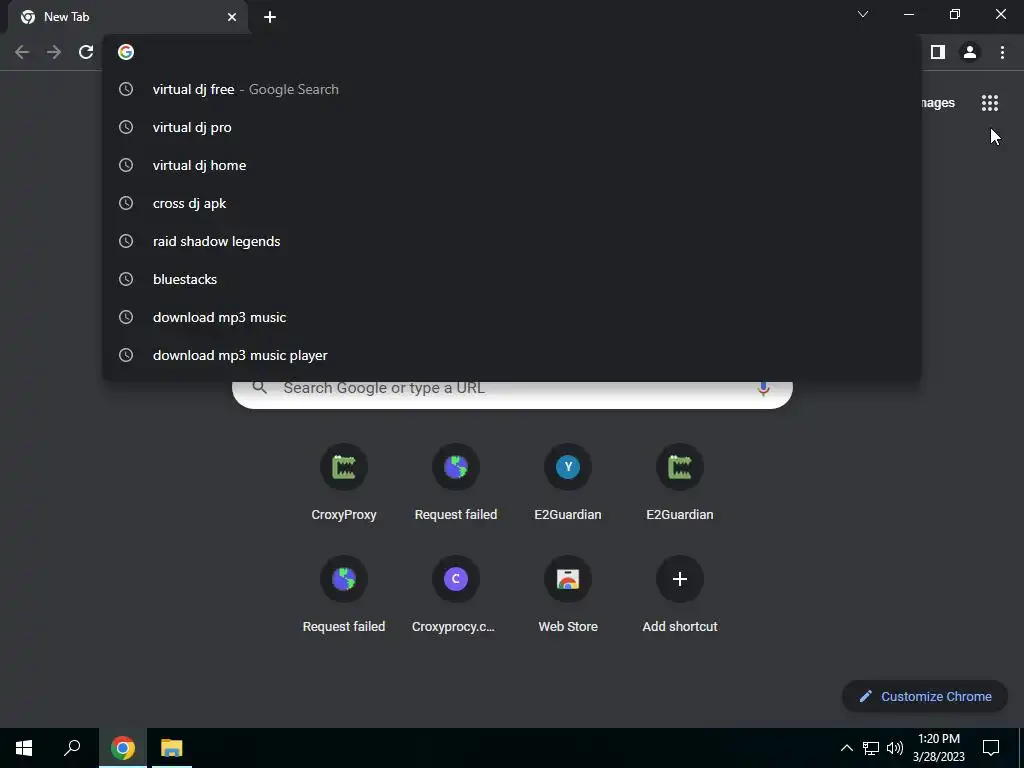Open the tab search chevron
The height and width of the screenshot is (768, 1024).
coord(863,14)
